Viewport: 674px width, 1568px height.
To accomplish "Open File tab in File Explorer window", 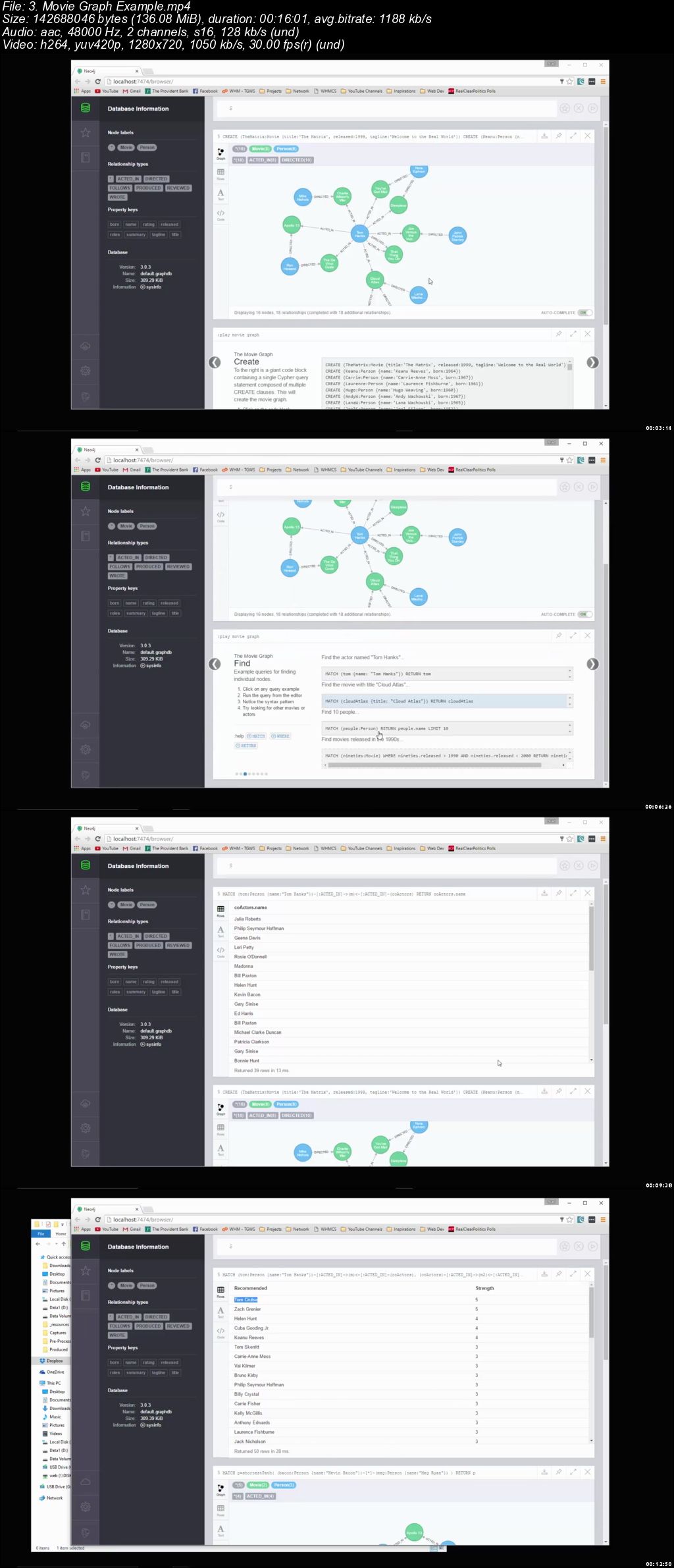I will (x=41, y=1233).
